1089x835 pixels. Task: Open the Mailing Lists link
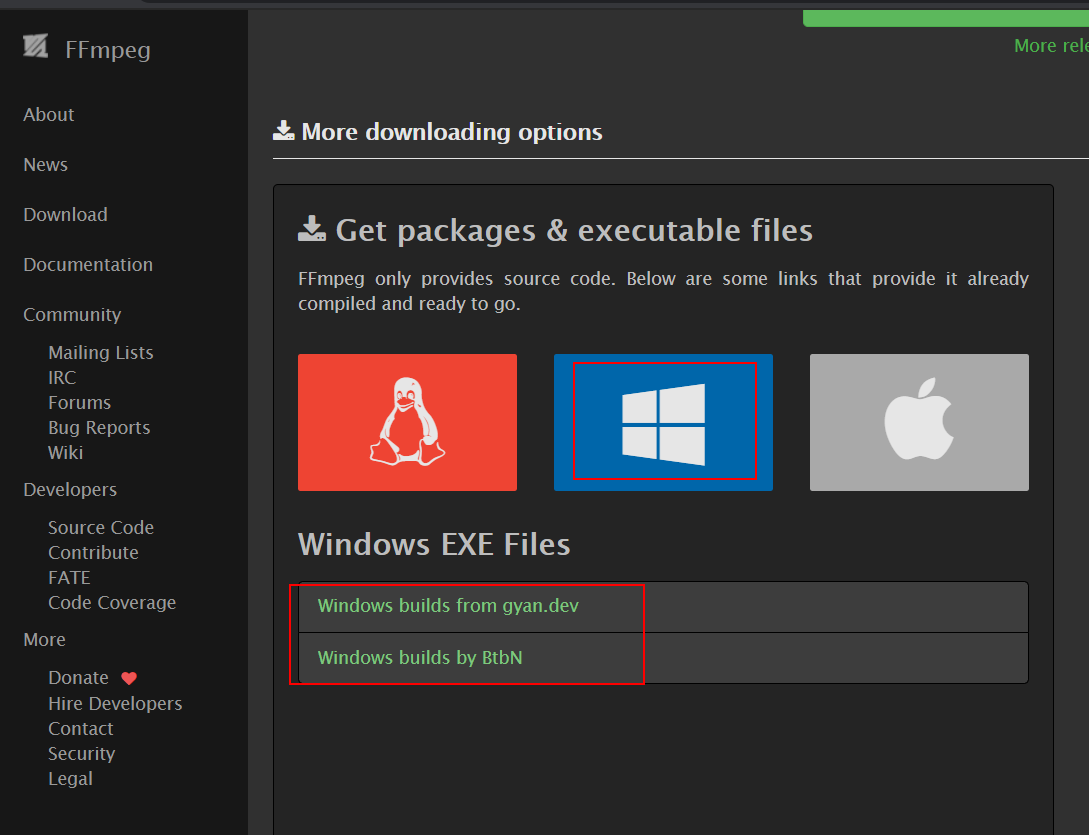coord(101,353)
